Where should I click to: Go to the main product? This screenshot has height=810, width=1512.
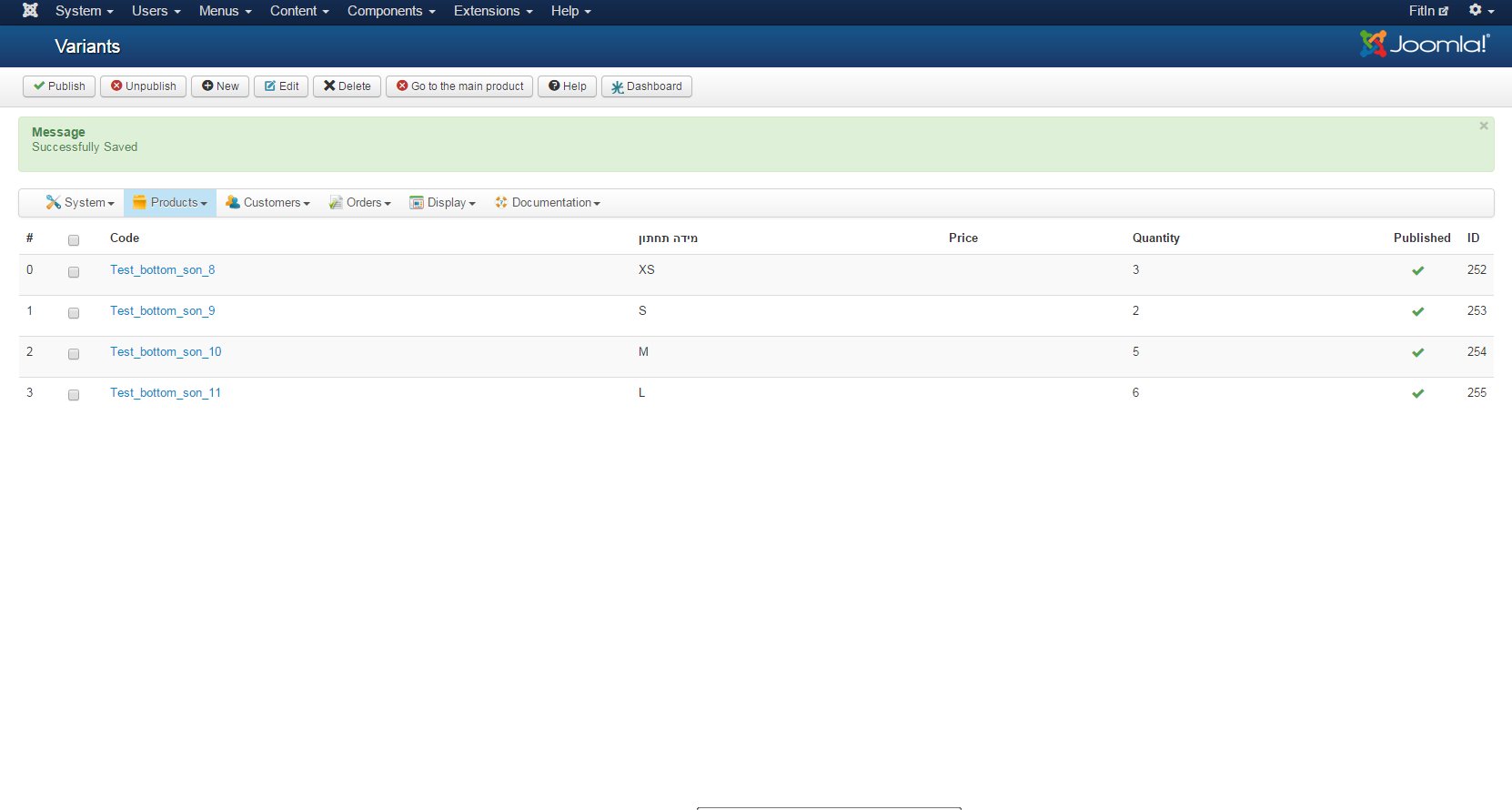459,86
